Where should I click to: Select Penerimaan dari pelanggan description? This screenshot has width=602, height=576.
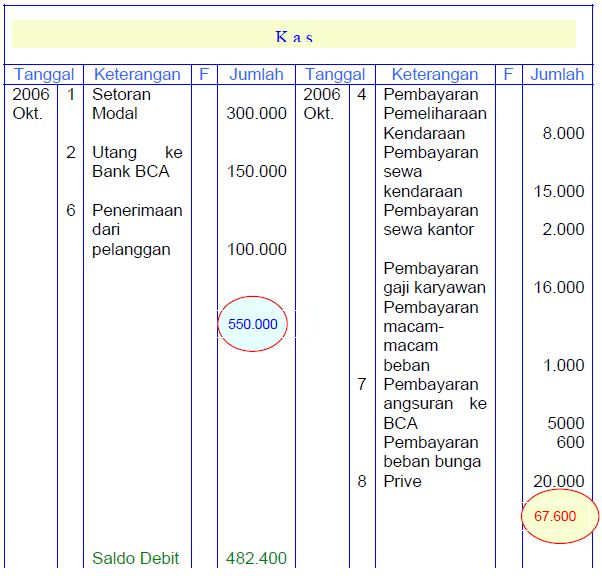pyautogui.click(x=137, y=230)
